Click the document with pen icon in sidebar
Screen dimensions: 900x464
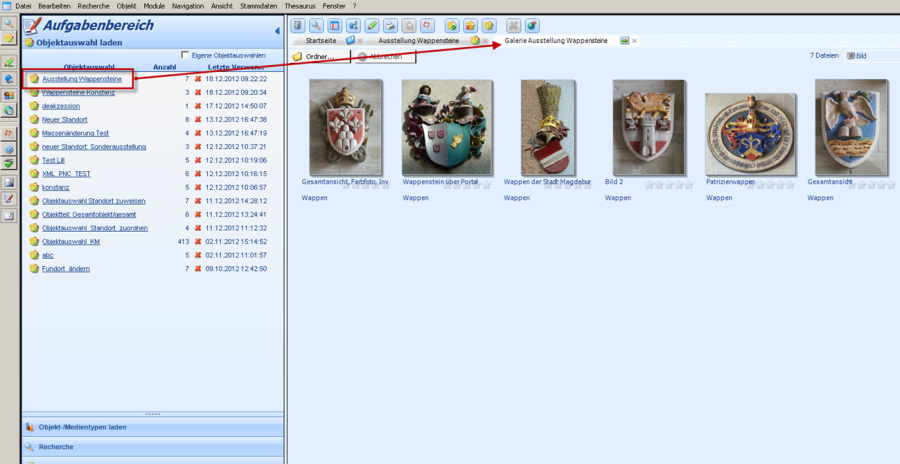(9, 199)
